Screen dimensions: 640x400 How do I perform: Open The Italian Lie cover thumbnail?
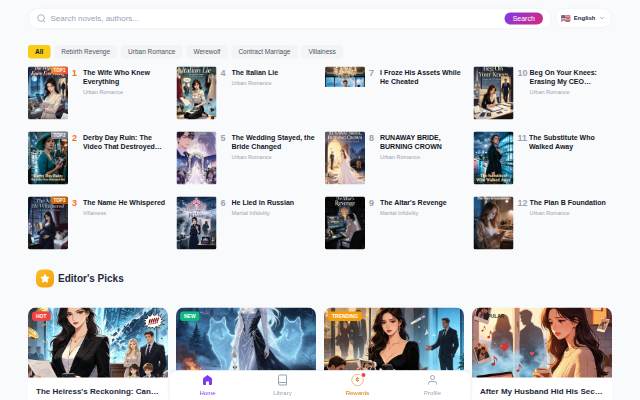point(196,93)
